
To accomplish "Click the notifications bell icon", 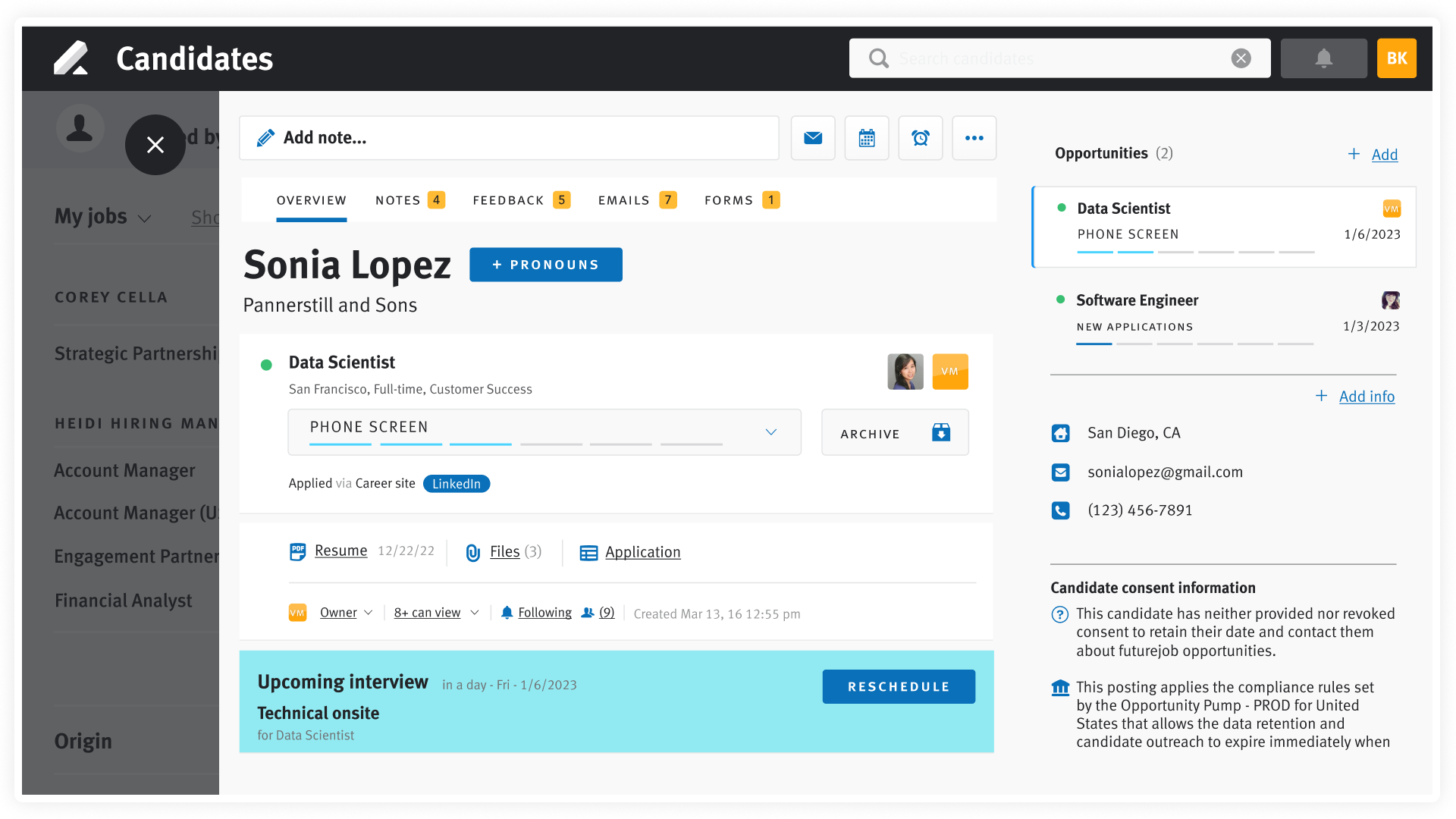I will pos(1323,58).
